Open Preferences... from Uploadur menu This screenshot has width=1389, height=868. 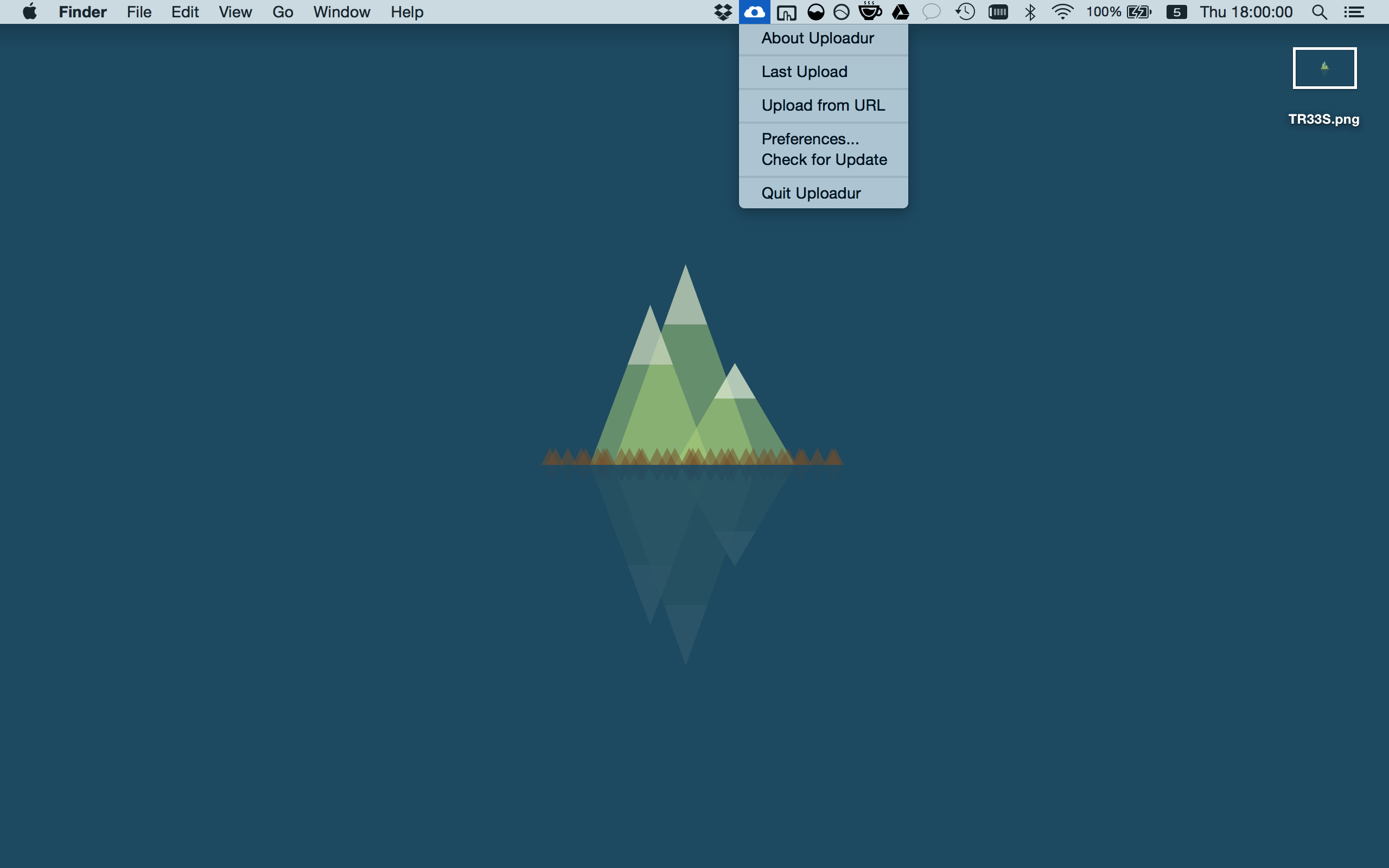pyautogui.click(x=810, y=139)
